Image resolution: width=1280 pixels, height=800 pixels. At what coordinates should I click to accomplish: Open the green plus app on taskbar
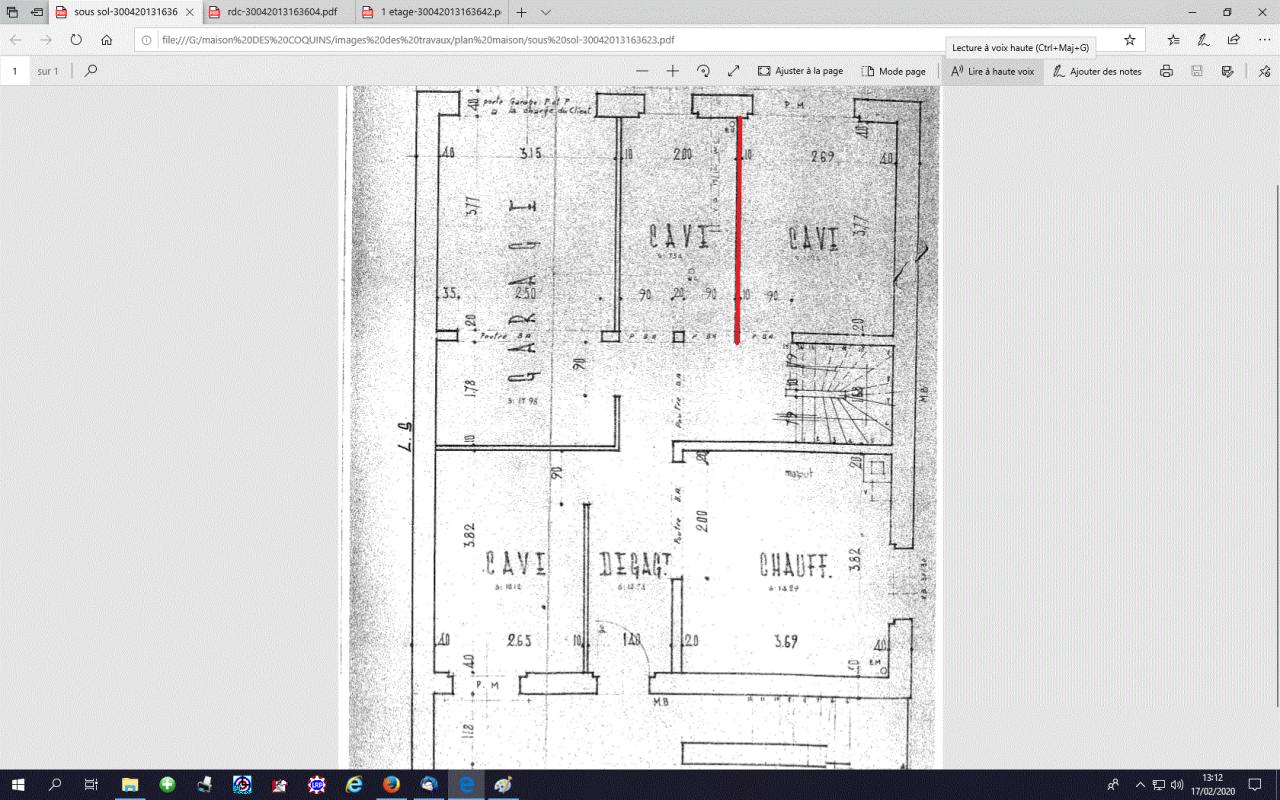click(x=167, y=785)
